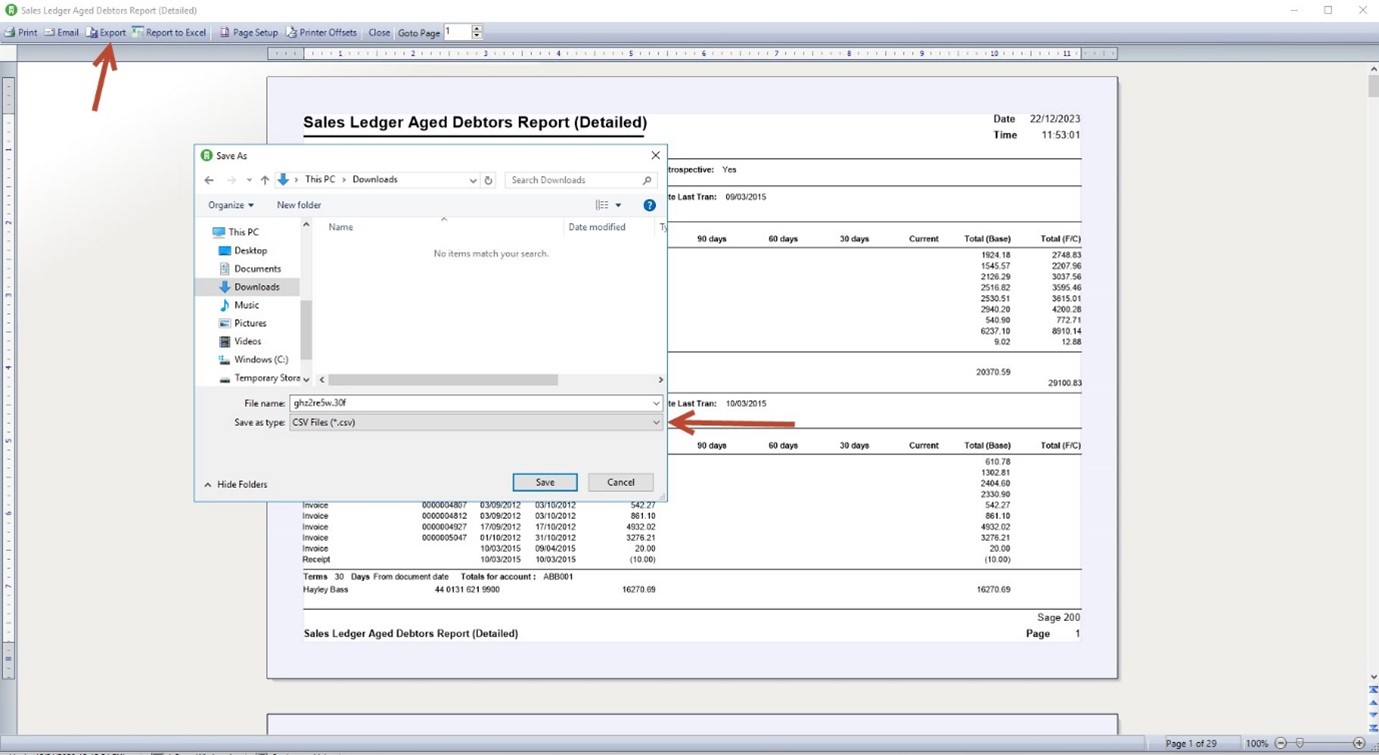
Task: Open Page Setup from the toolbar
Action: pyautogui.click(x=249, y=32)
